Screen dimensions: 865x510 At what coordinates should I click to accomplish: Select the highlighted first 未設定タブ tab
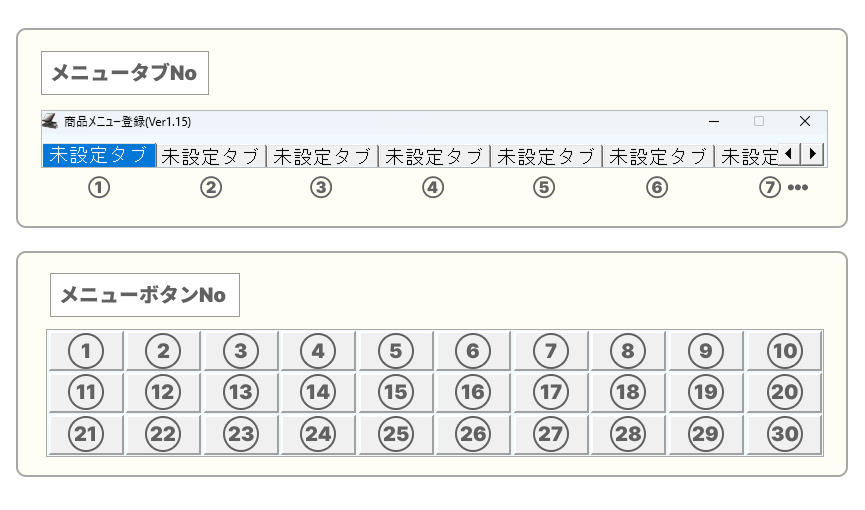click(x=99, y=155)
